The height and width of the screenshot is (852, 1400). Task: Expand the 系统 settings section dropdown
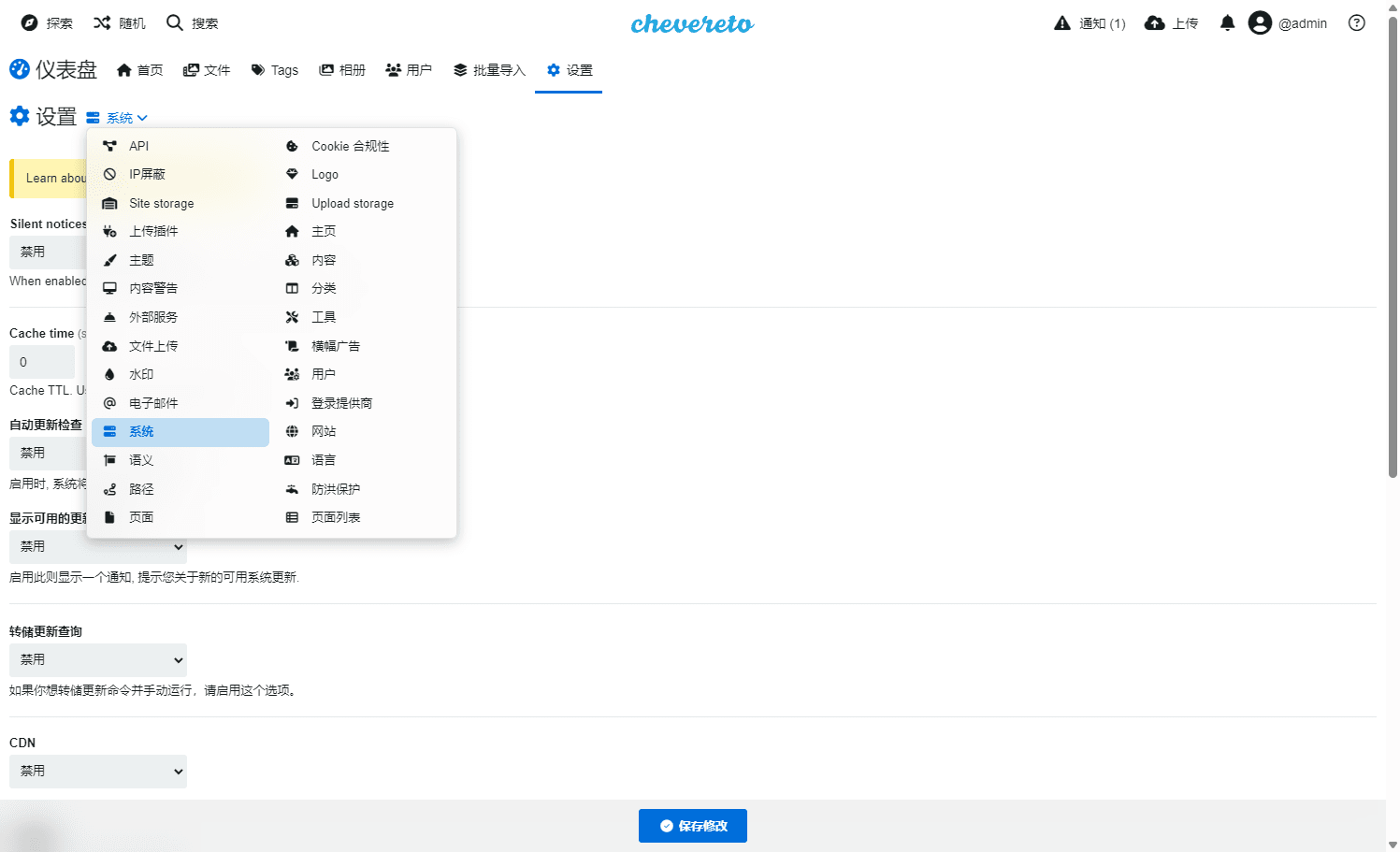coord(117,118)
